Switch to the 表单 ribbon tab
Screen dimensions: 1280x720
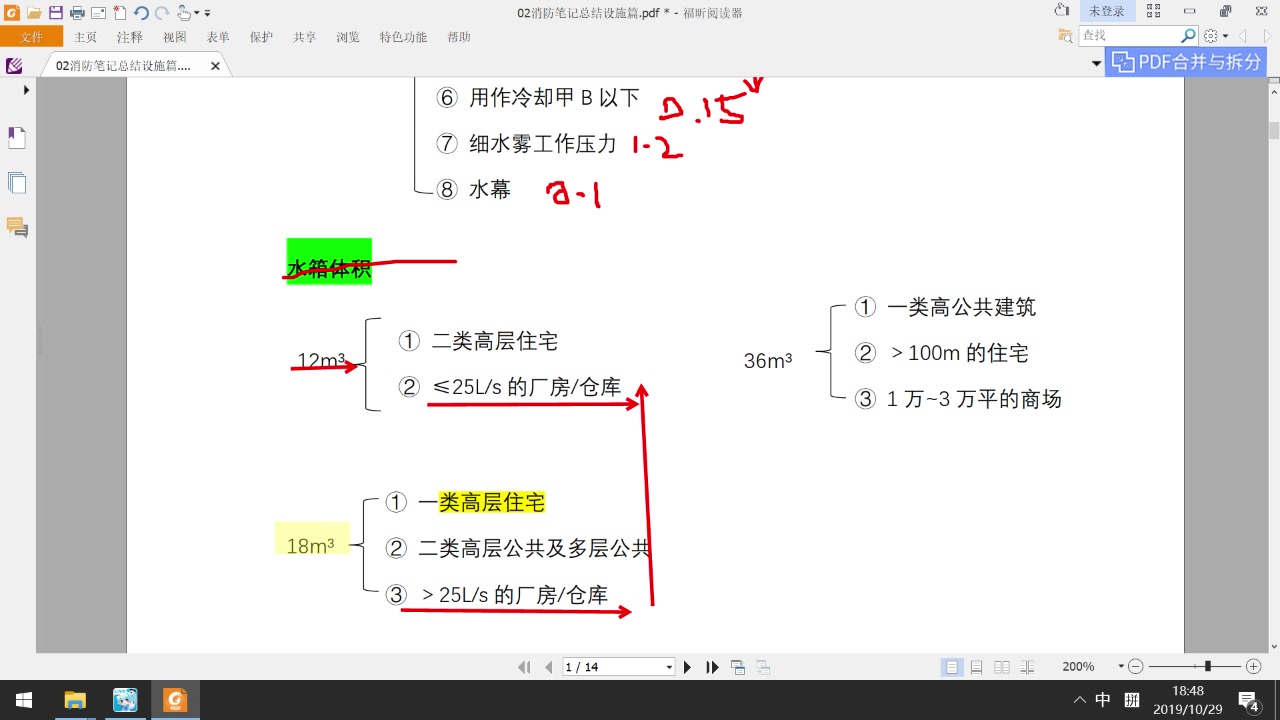coord(218,37)
